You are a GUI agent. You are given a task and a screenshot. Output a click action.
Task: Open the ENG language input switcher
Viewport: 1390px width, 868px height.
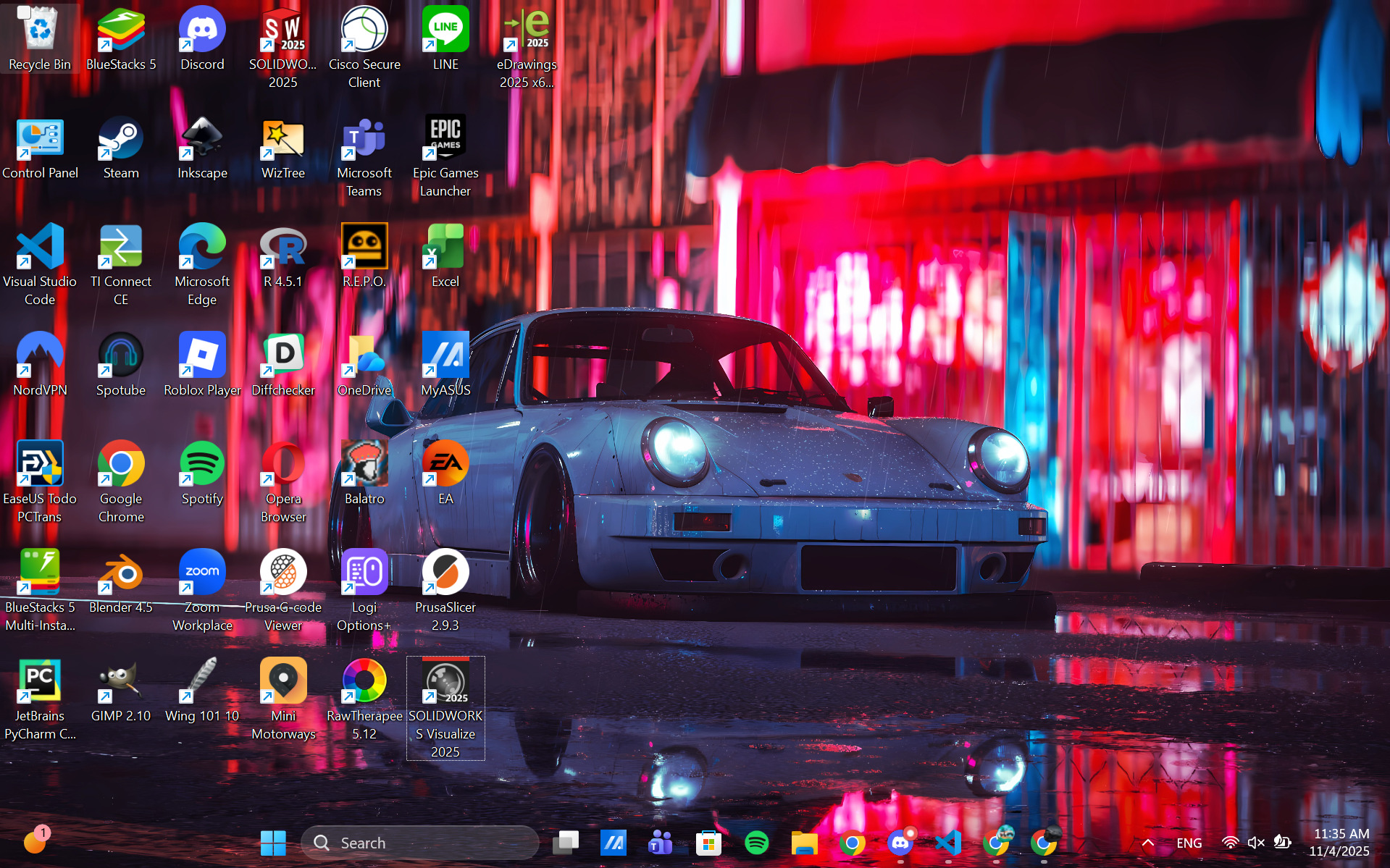[1189, 843]
